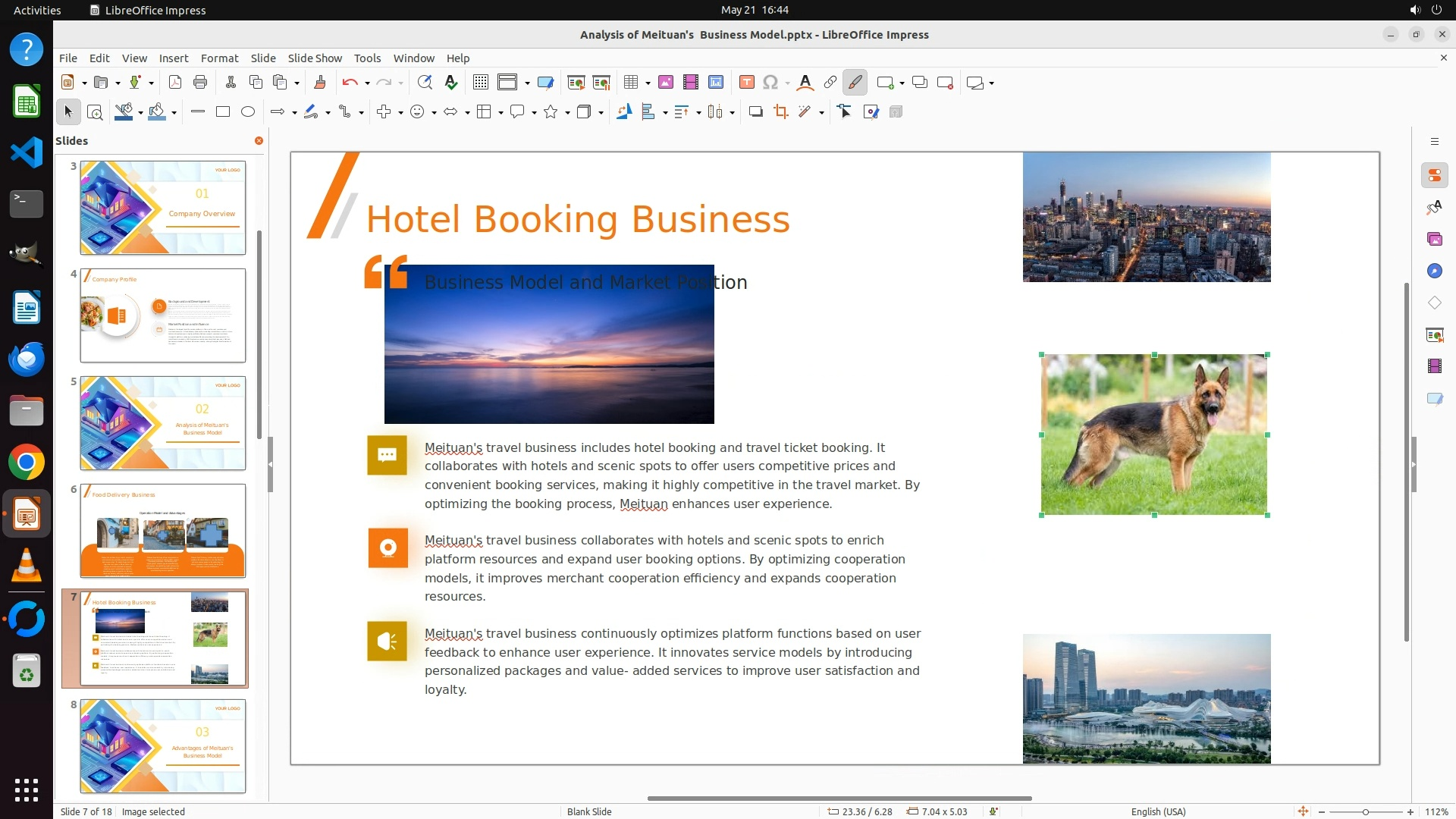Select the Crop Image tool
This screenshot has height=819, width=1456.
click(x=780, y=112)
